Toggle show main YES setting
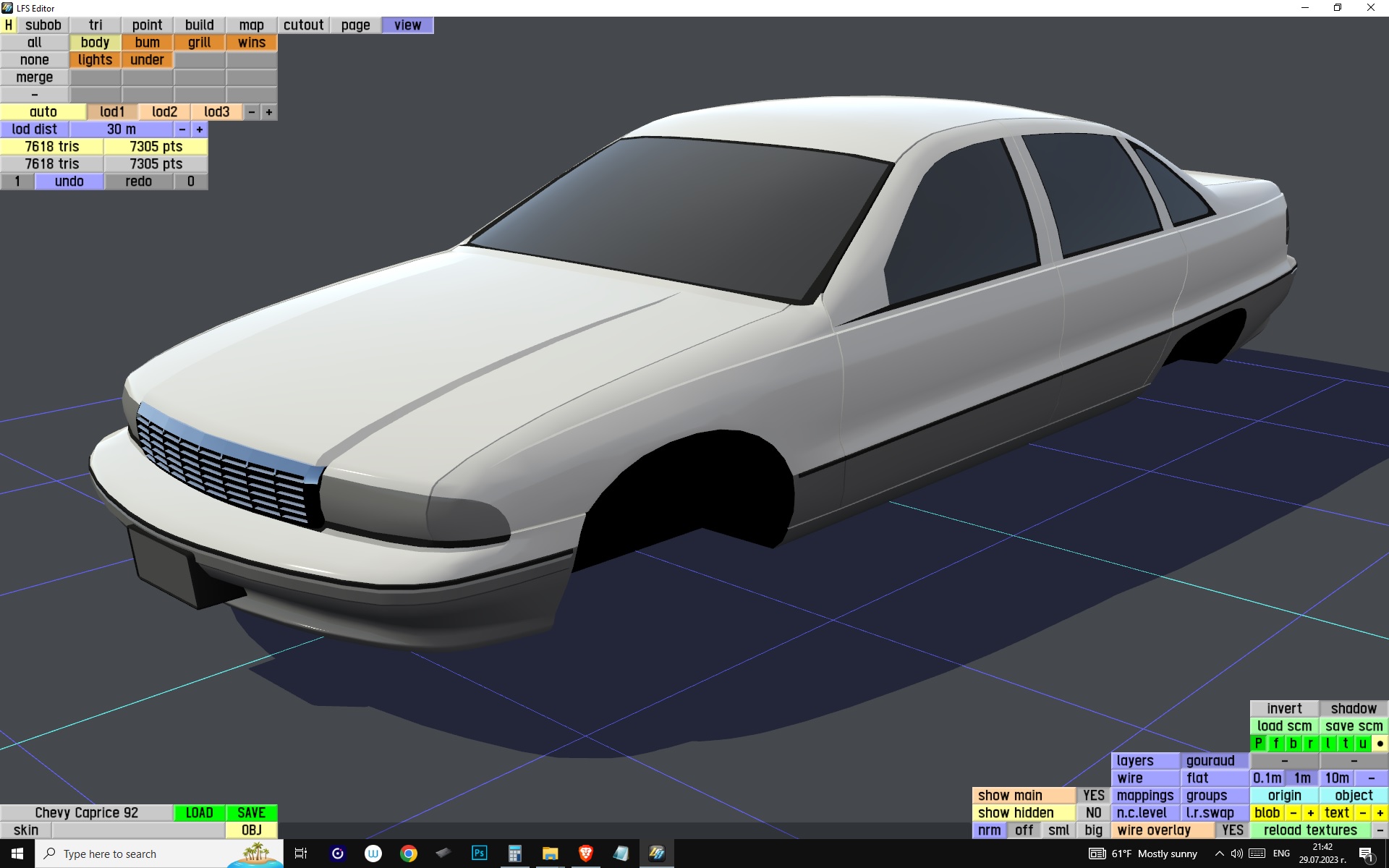This screenshot has height=868, width=1389. (x=1093, y=795)
